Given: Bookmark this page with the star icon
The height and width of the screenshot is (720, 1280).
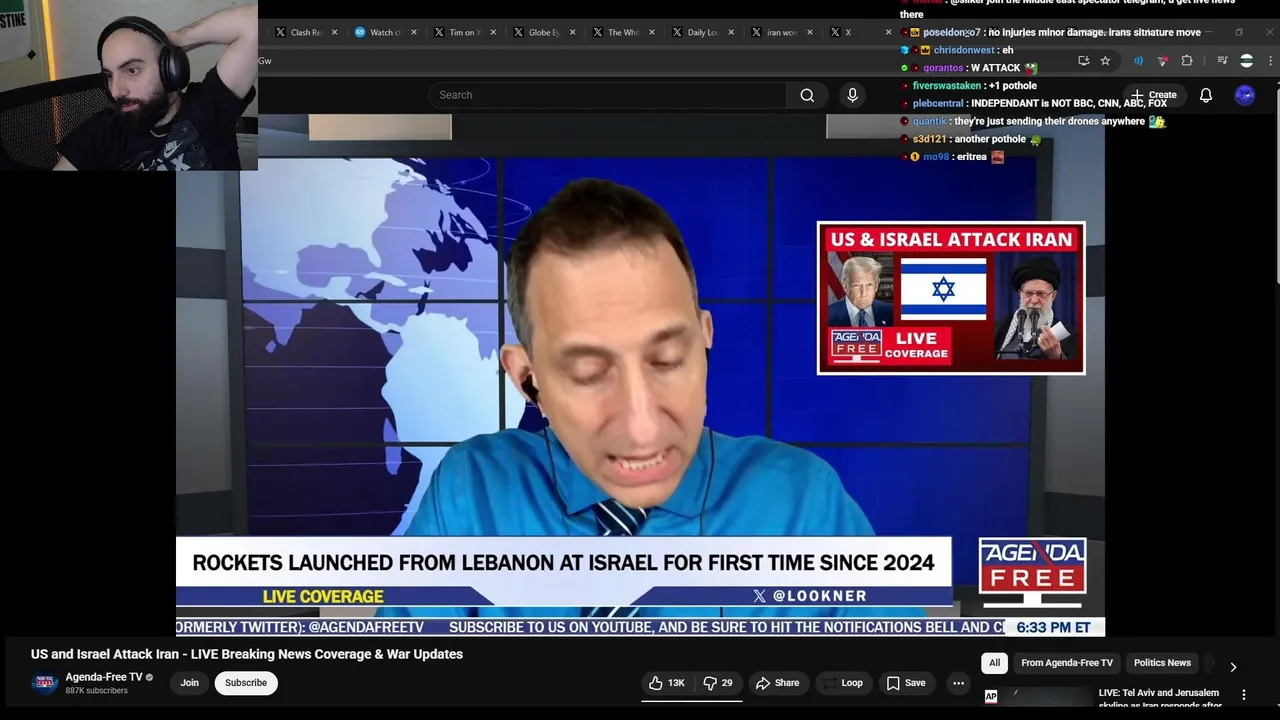Looking at the screenshot, I should click(1105, 61).
